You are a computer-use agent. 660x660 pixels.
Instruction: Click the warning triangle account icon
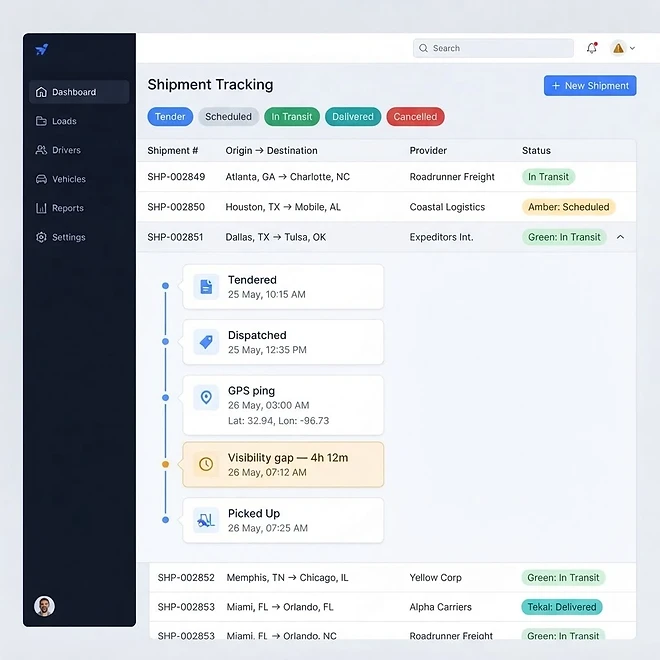coord(618,48)
